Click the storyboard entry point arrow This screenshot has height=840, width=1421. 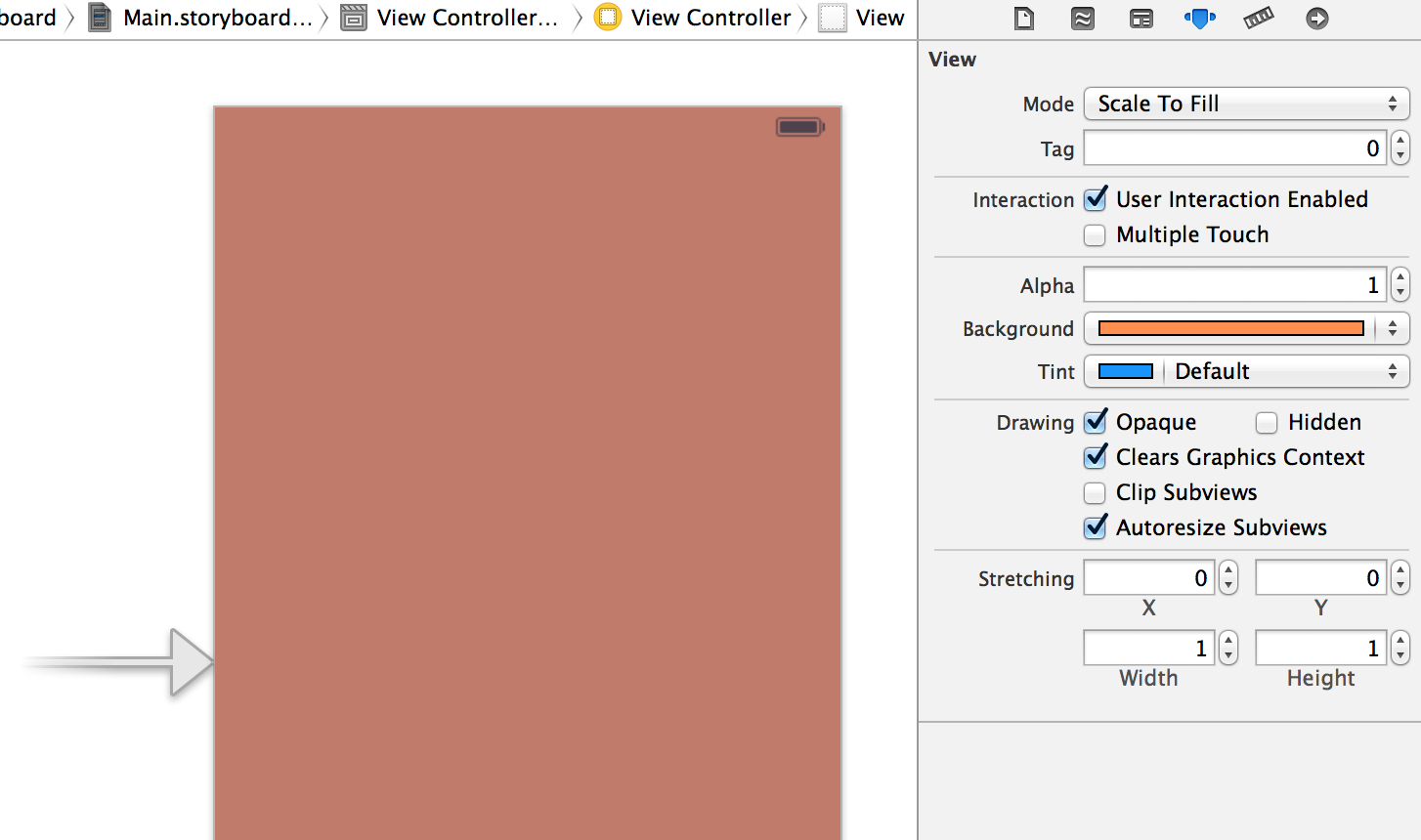117,662
